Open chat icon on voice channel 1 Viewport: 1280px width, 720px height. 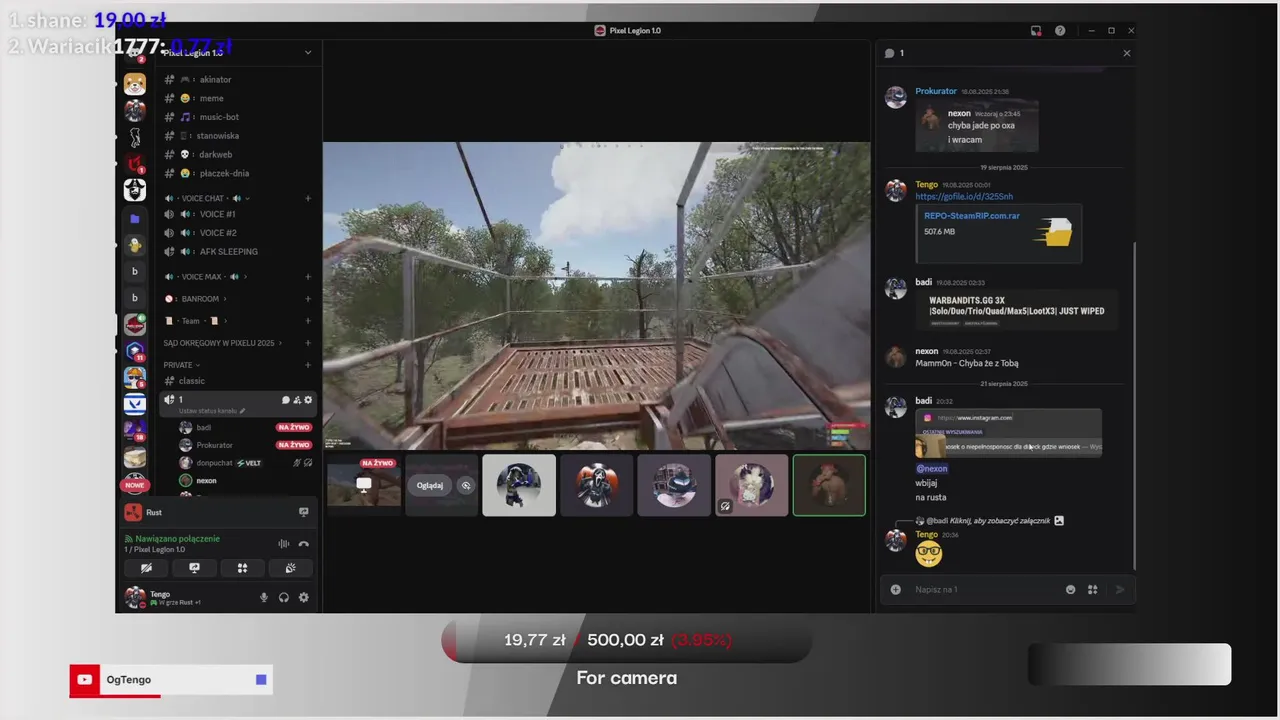coord(285,400)
